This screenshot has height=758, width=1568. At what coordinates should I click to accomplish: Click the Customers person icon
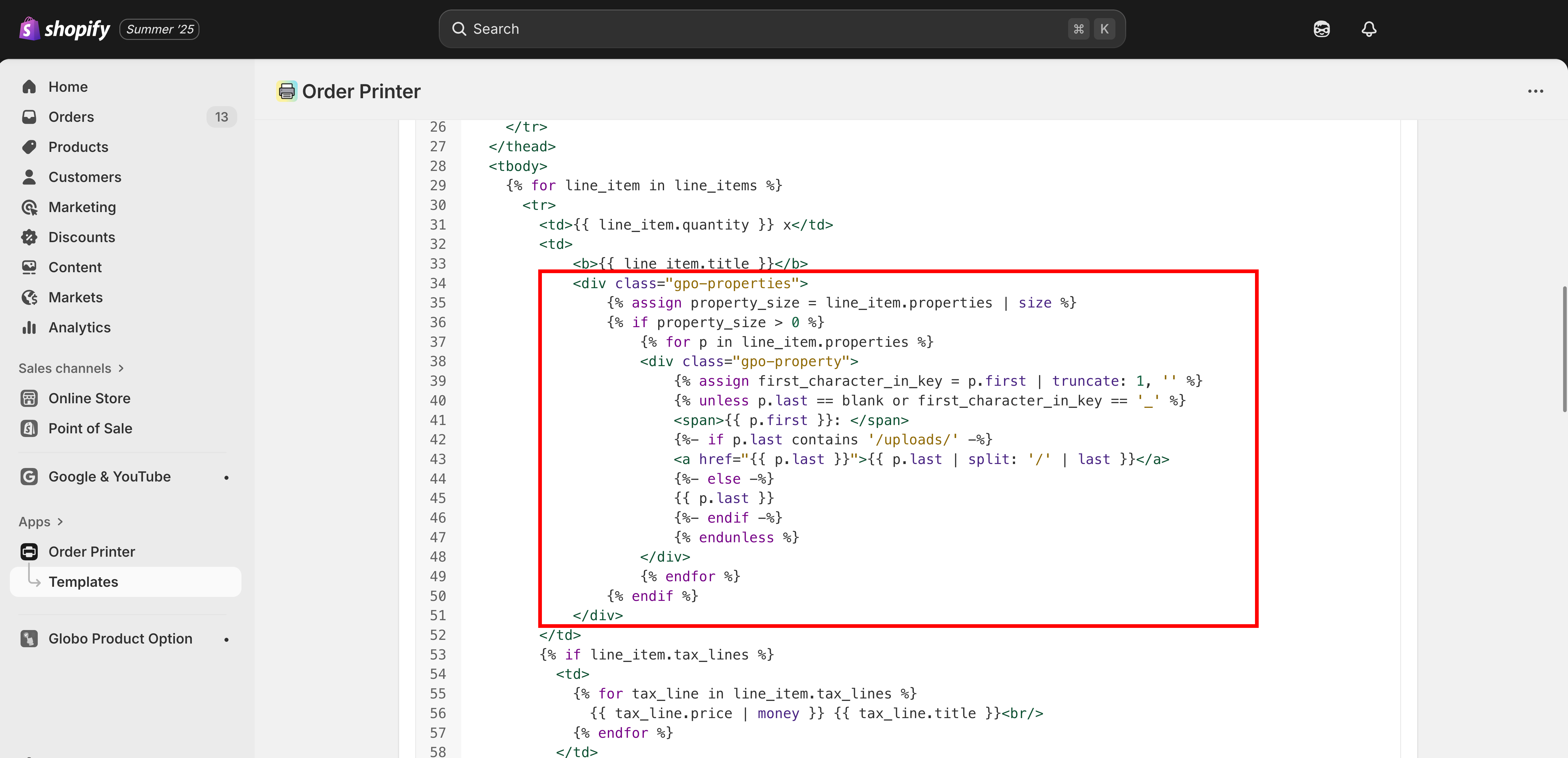(29, 177)
